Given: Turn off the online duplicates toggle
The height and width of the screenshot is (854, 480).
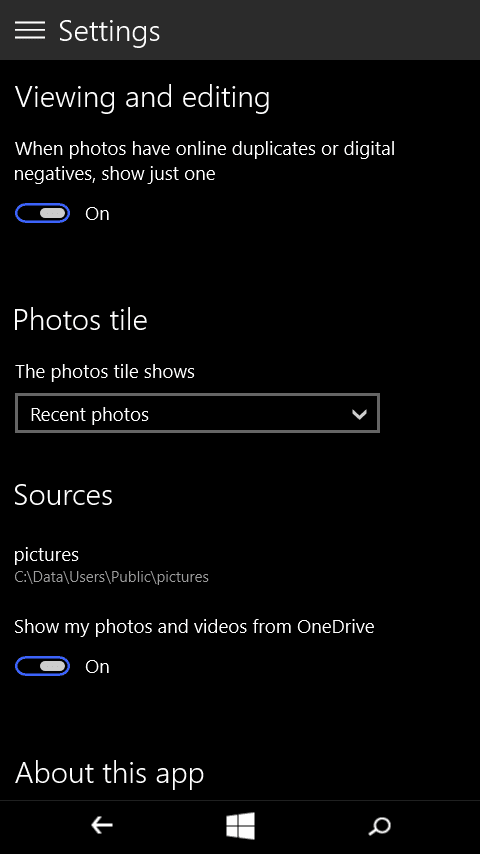Looking at the screenshot, I should click(x=42, y=214).
